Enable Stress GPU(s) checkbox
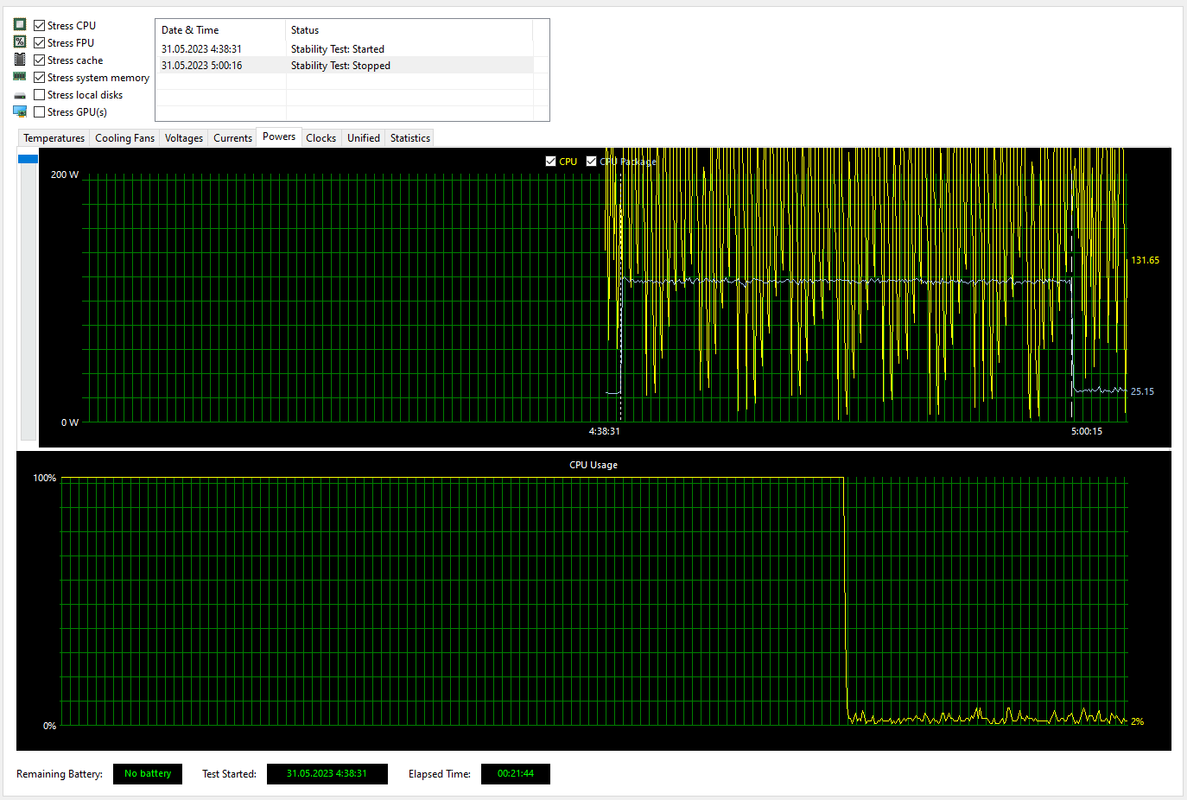1187x800 pixels. tap(39, 112)
